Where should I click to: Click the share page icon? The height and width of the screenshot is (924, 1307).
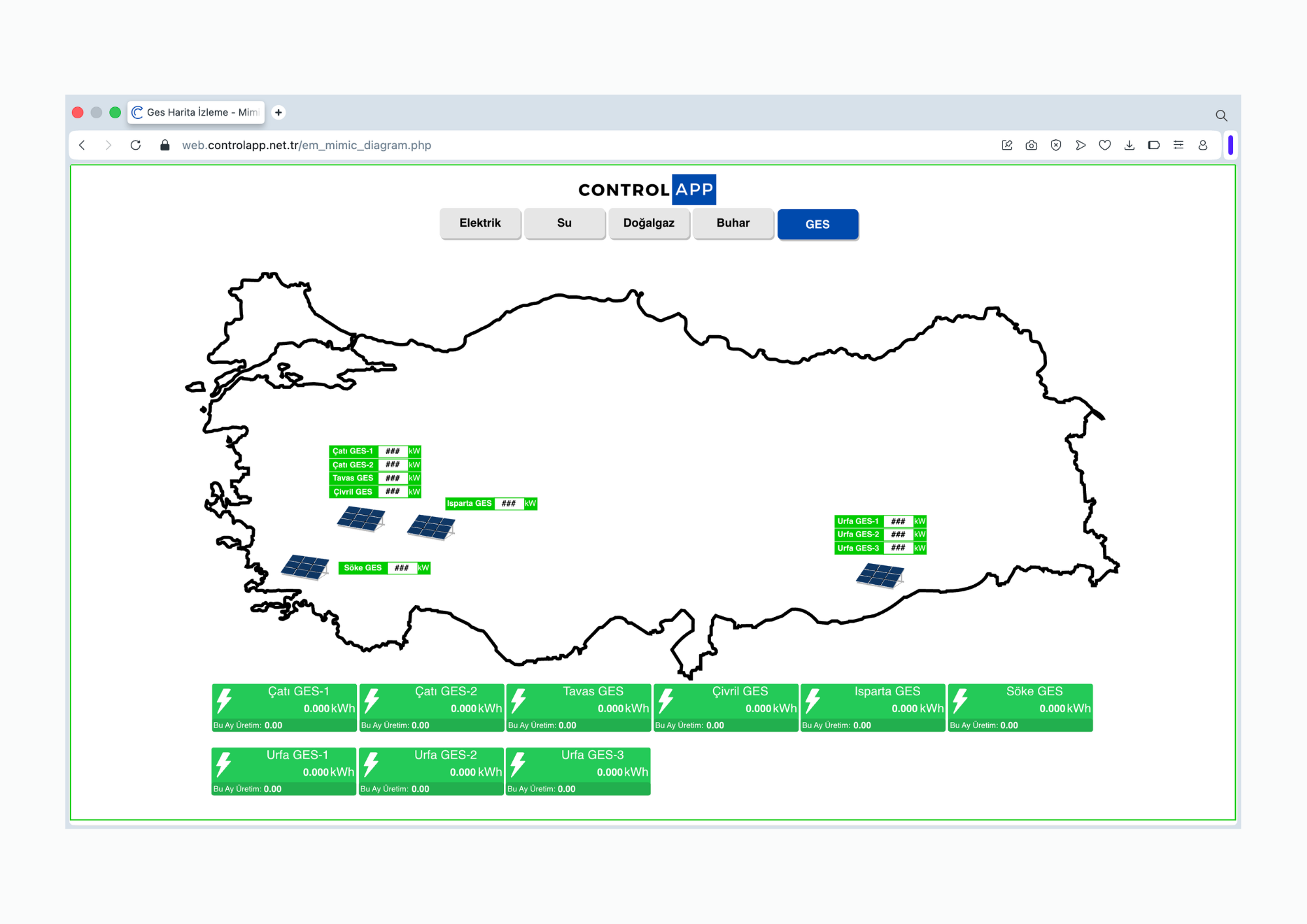pos(1007,145)
